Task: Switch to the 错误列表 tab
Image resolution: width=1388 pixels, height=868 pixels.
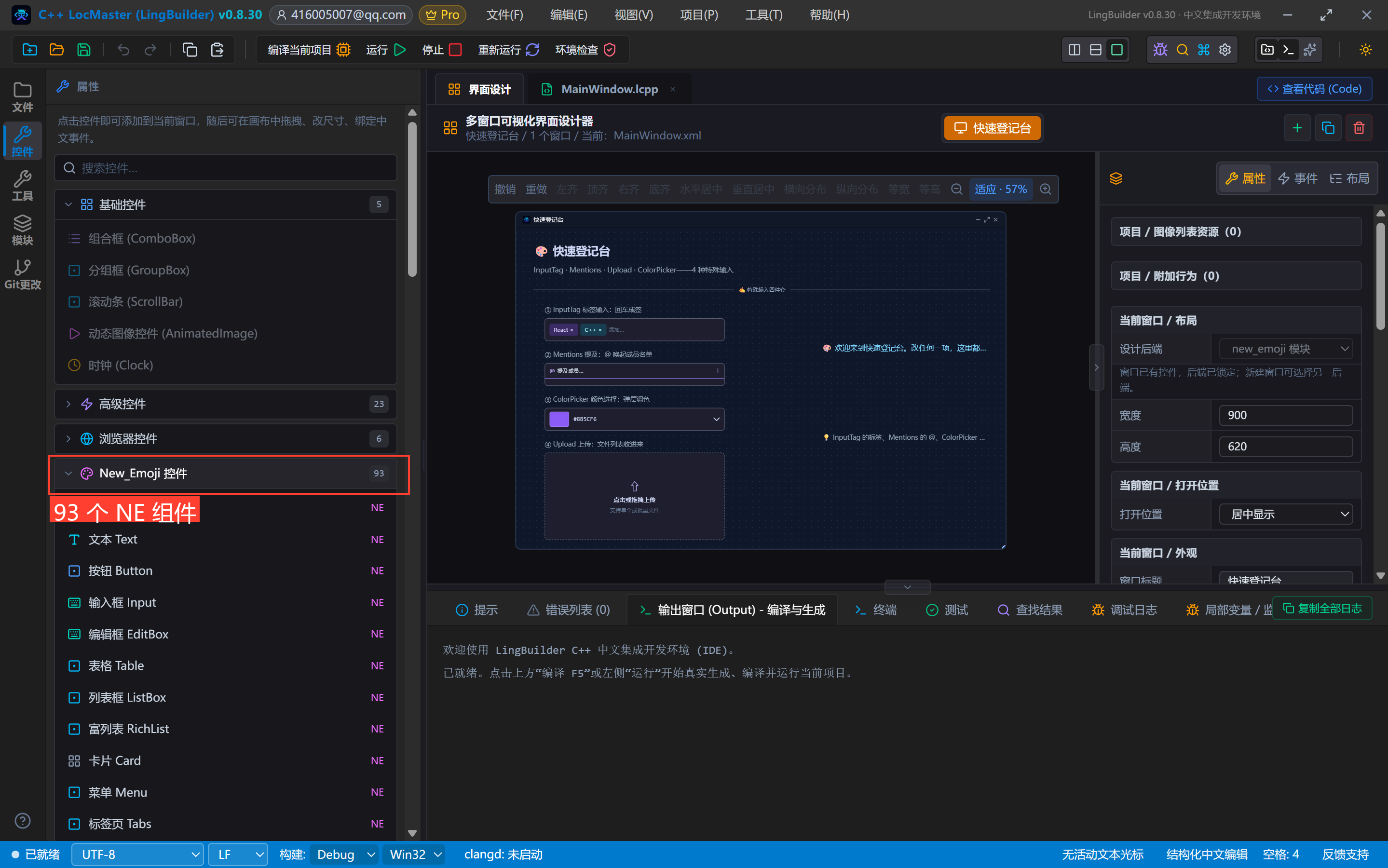Action: pyautogui.click(x=568, y=610)
